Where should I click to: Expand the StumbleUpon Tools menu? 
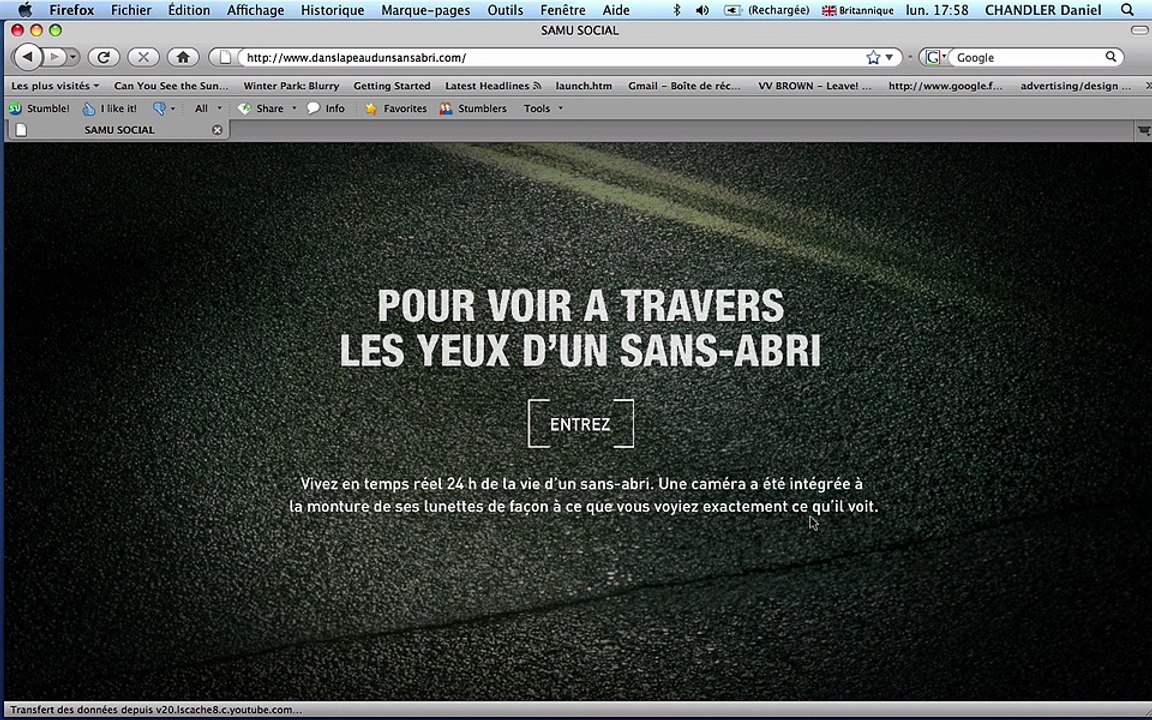point(543,109)
